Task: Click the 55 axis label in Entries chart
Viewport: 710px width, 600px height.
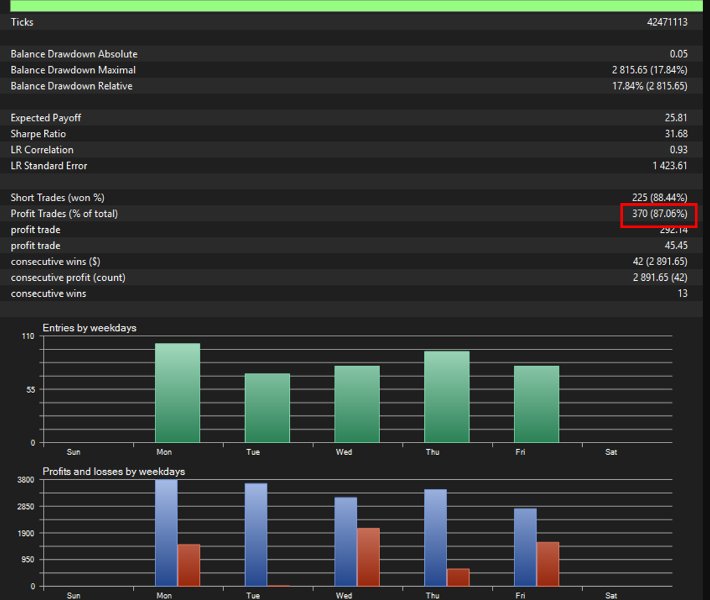Action: [30, 389]
